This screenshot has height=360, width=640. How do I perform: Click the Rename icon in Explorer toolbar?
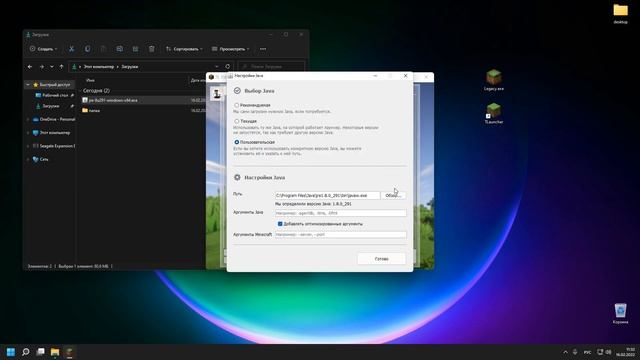point(120,49)
